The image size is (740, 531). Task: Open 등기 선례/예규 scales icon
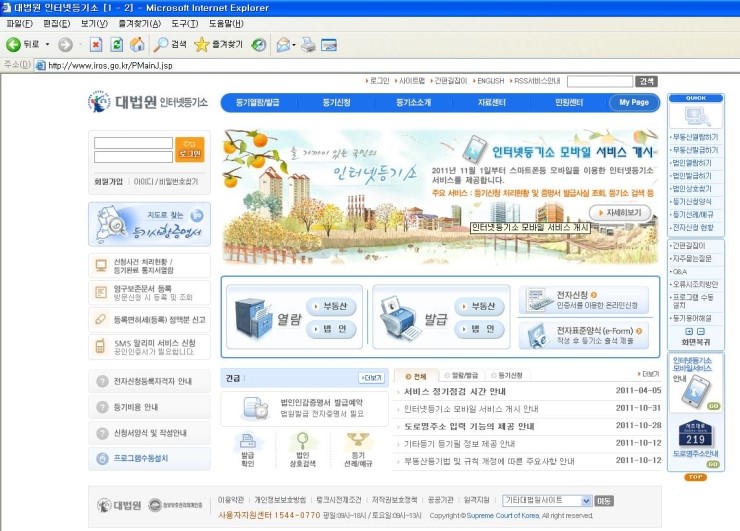[x=358, y=450]
